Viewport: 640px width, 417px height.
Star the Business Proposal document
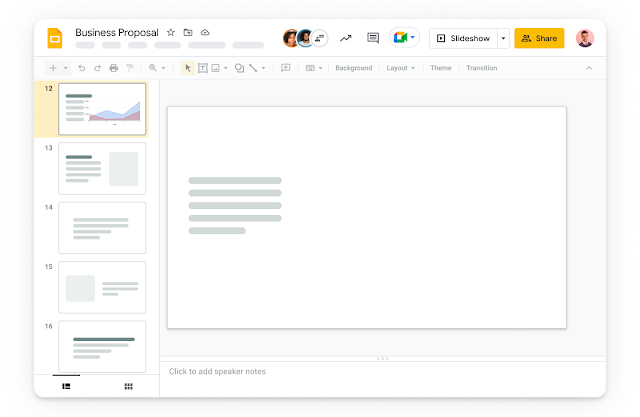tap(171, 32)
